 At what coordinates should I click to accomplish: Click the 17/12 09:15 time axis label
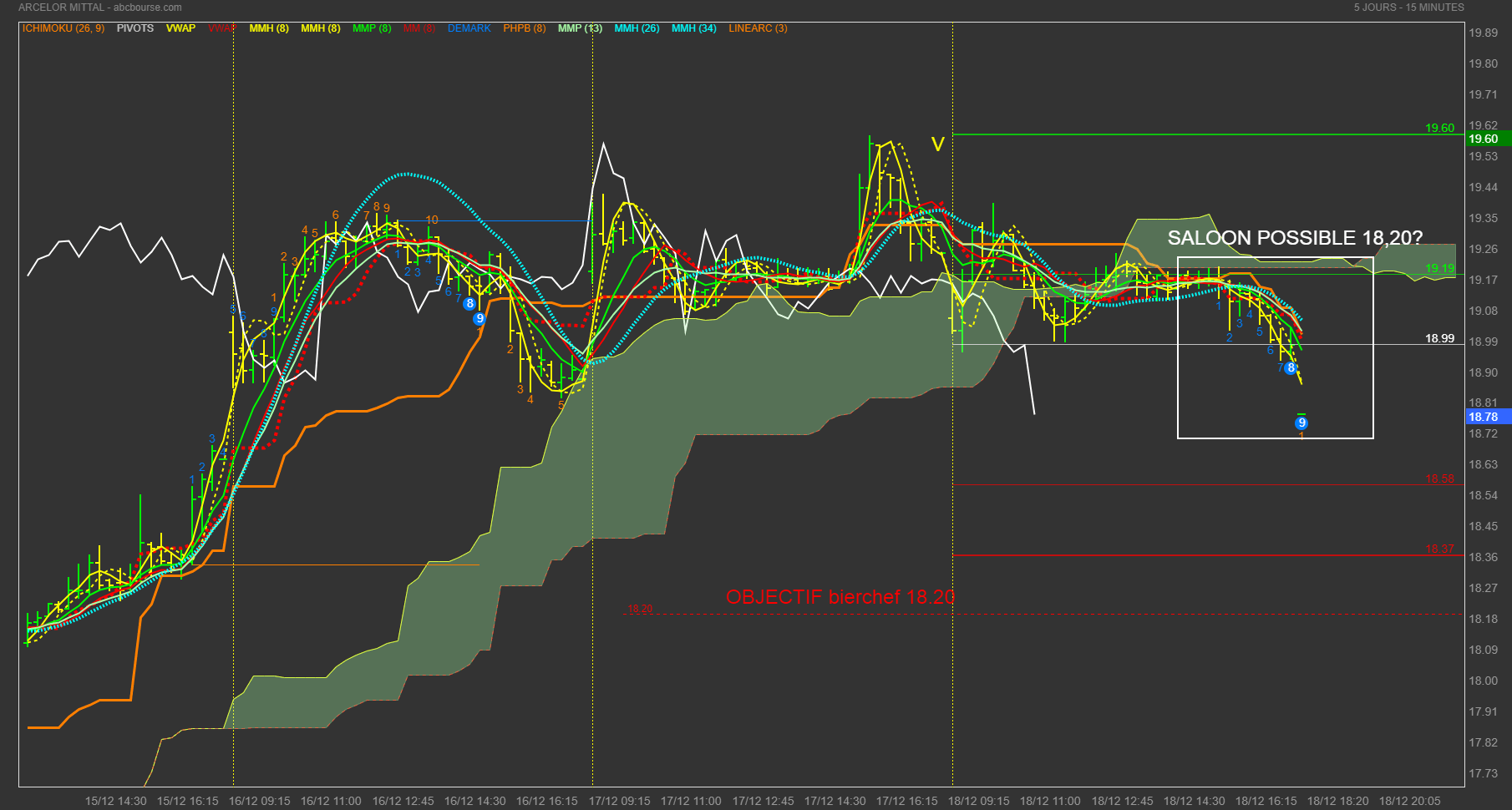coord(620,801)
